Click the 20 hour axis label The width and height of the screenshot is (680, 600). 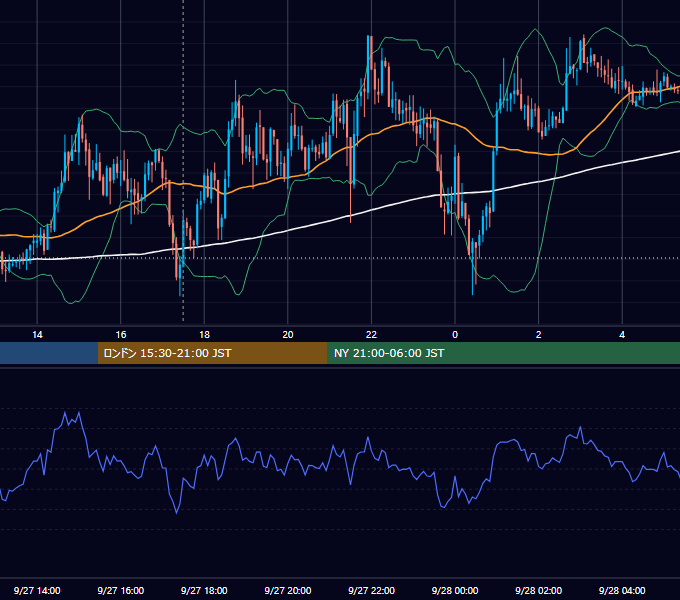[288, 335]
